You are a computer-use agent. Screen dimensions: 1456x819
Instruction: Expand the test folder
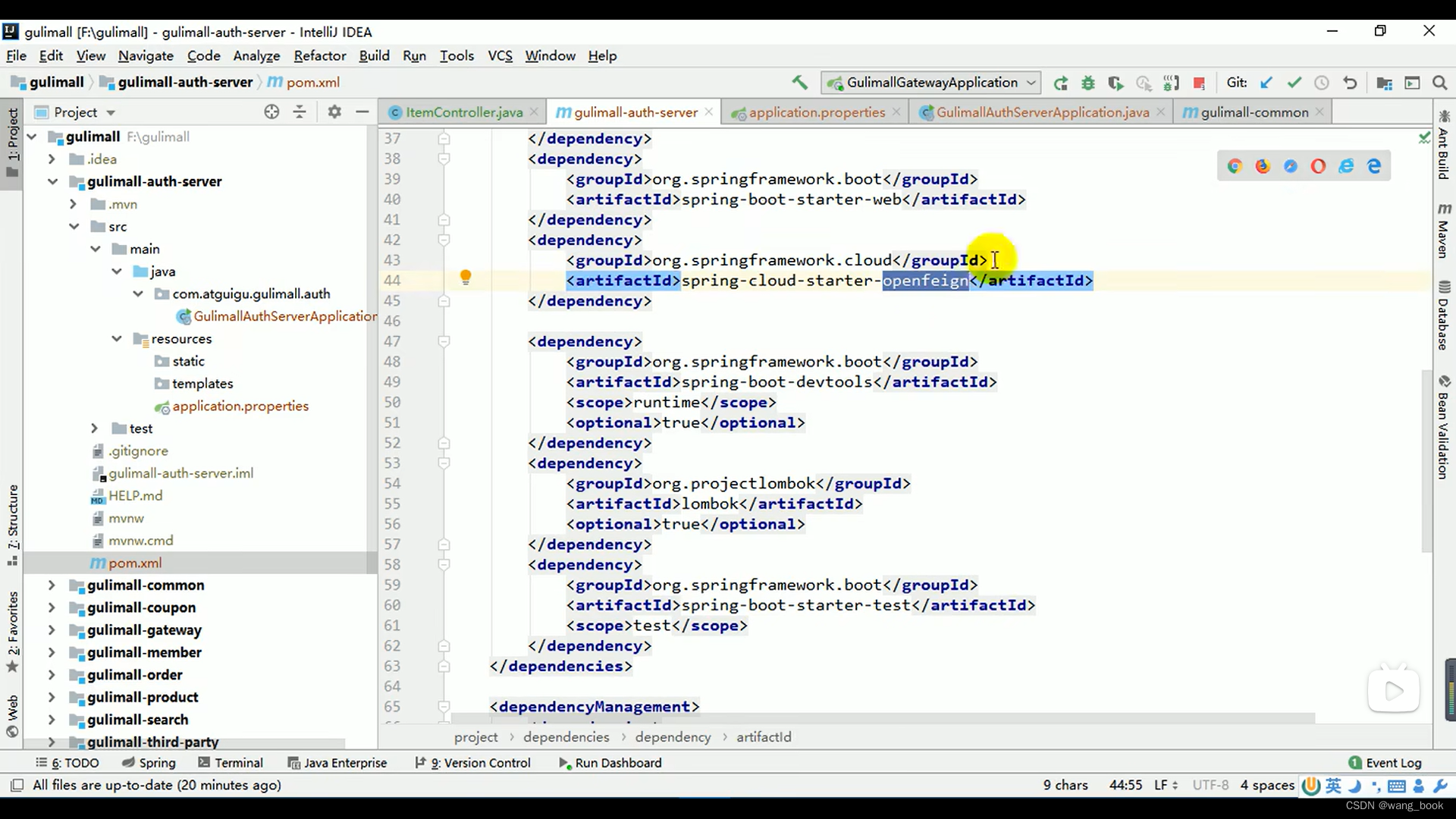point(94,428)
